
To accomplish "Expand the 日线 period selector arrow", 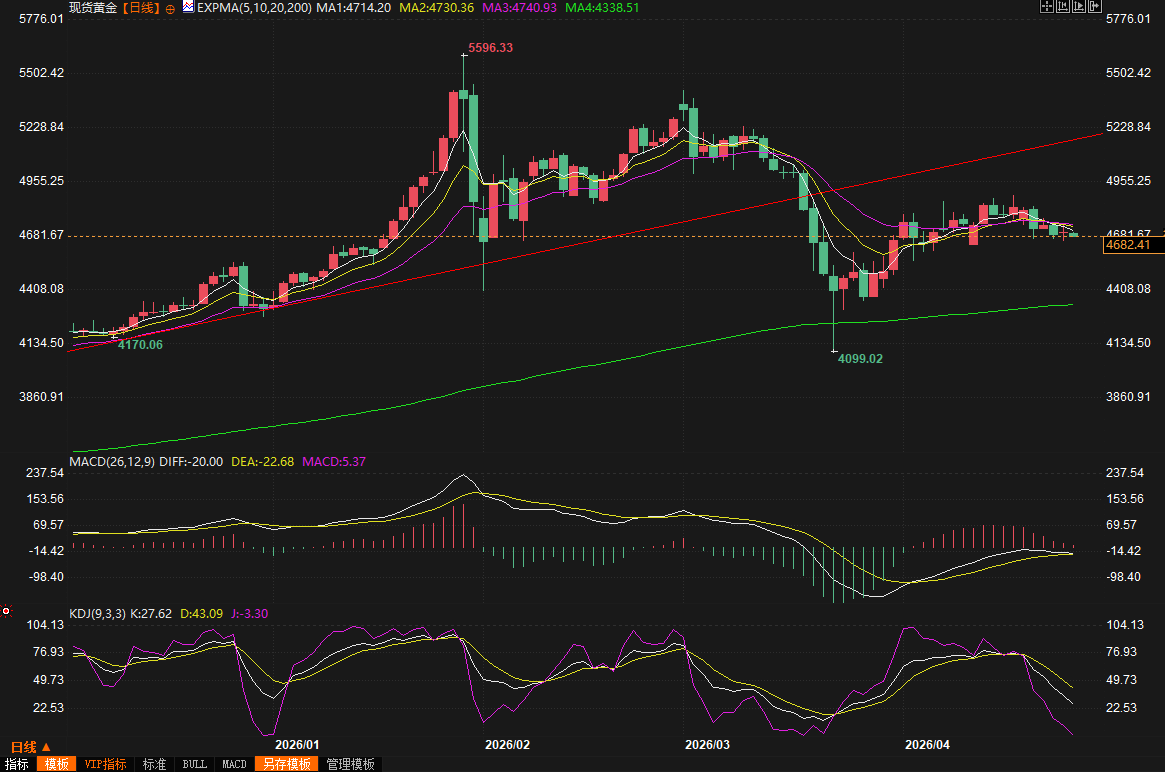I will (46, 747).
